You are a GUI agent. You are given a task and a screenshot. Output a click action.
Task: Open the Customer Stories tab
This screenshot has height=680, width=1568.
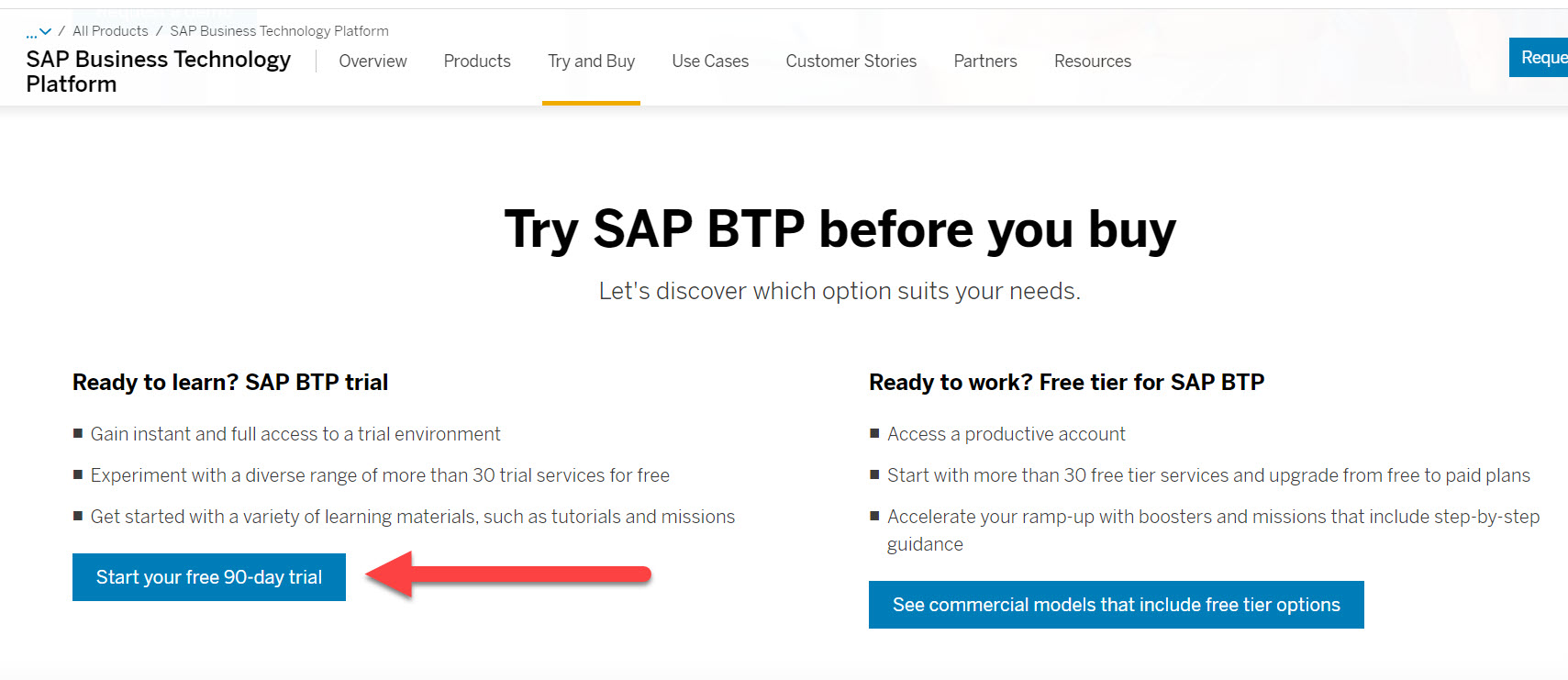[x=851, y=61]
